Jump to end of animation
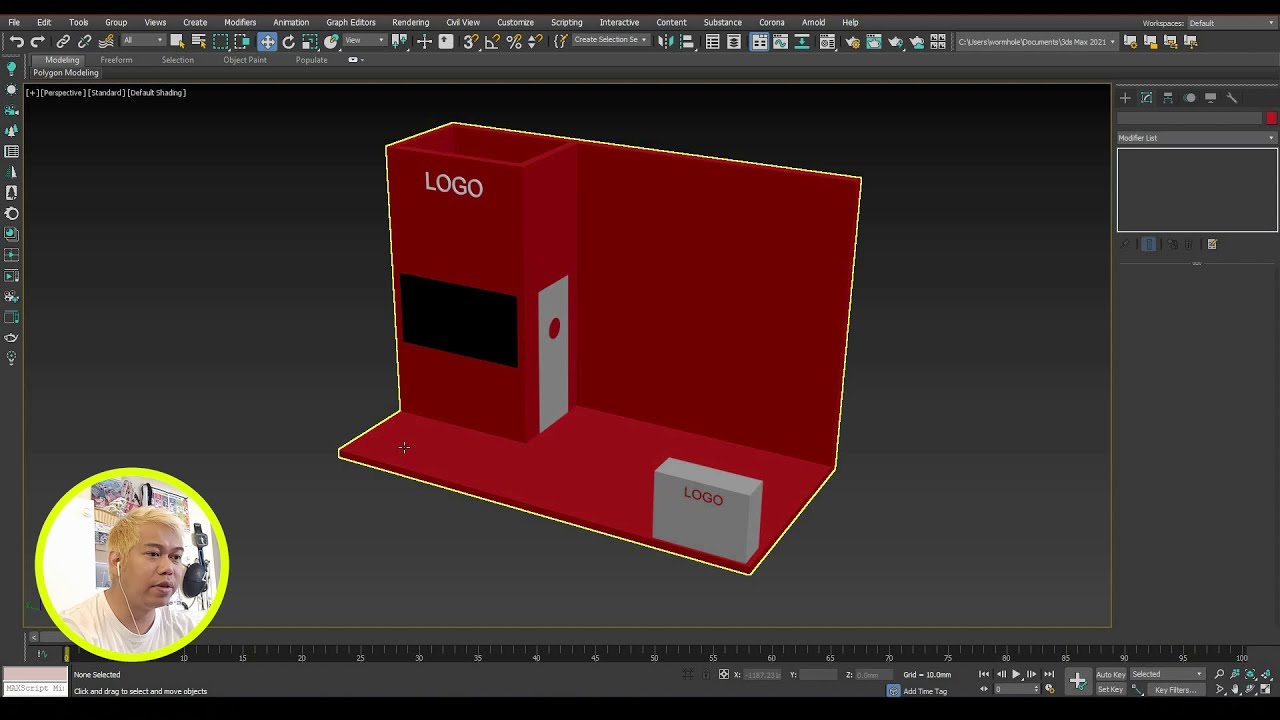 (1049, 674)
